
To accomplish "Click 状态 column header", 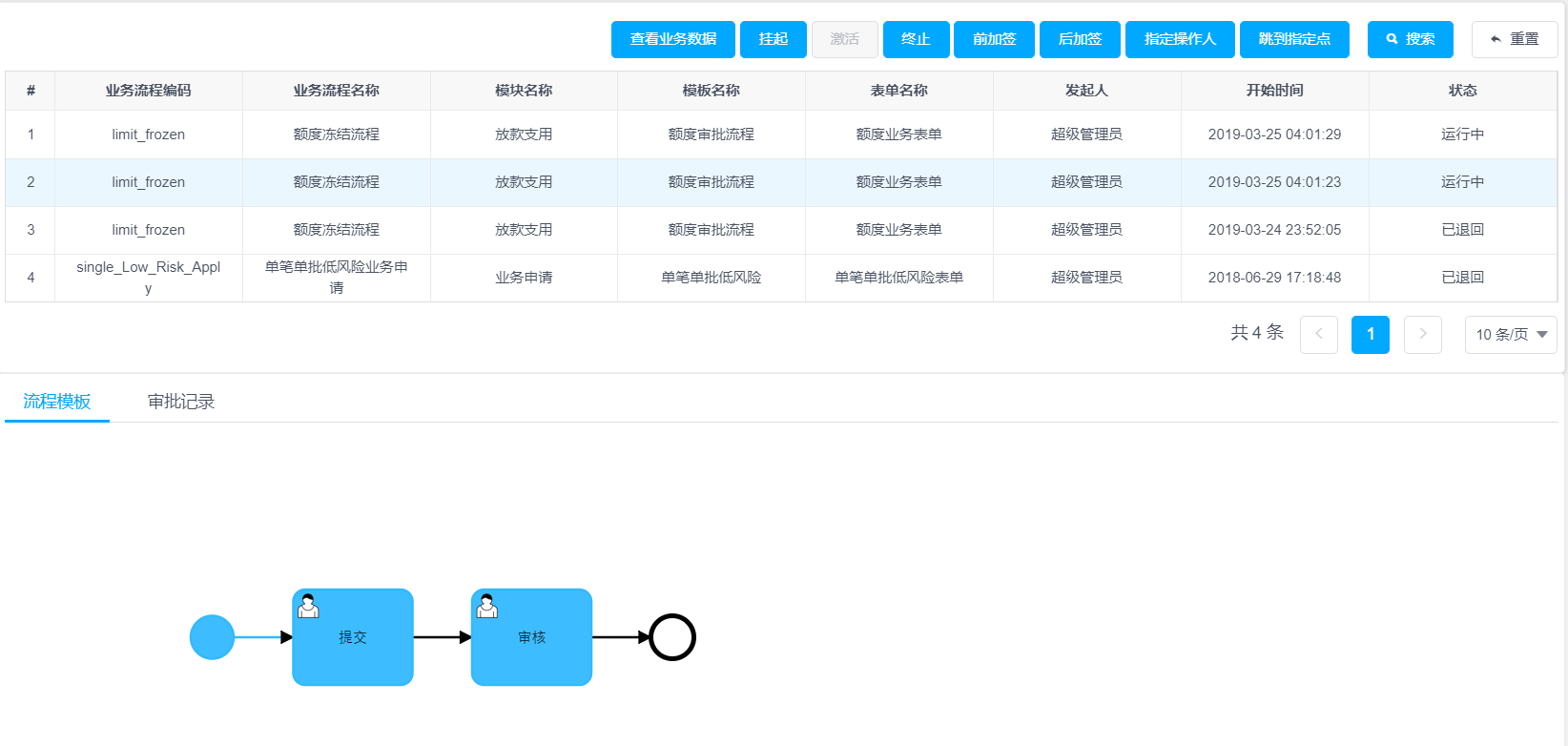I will pos(1463,91).
